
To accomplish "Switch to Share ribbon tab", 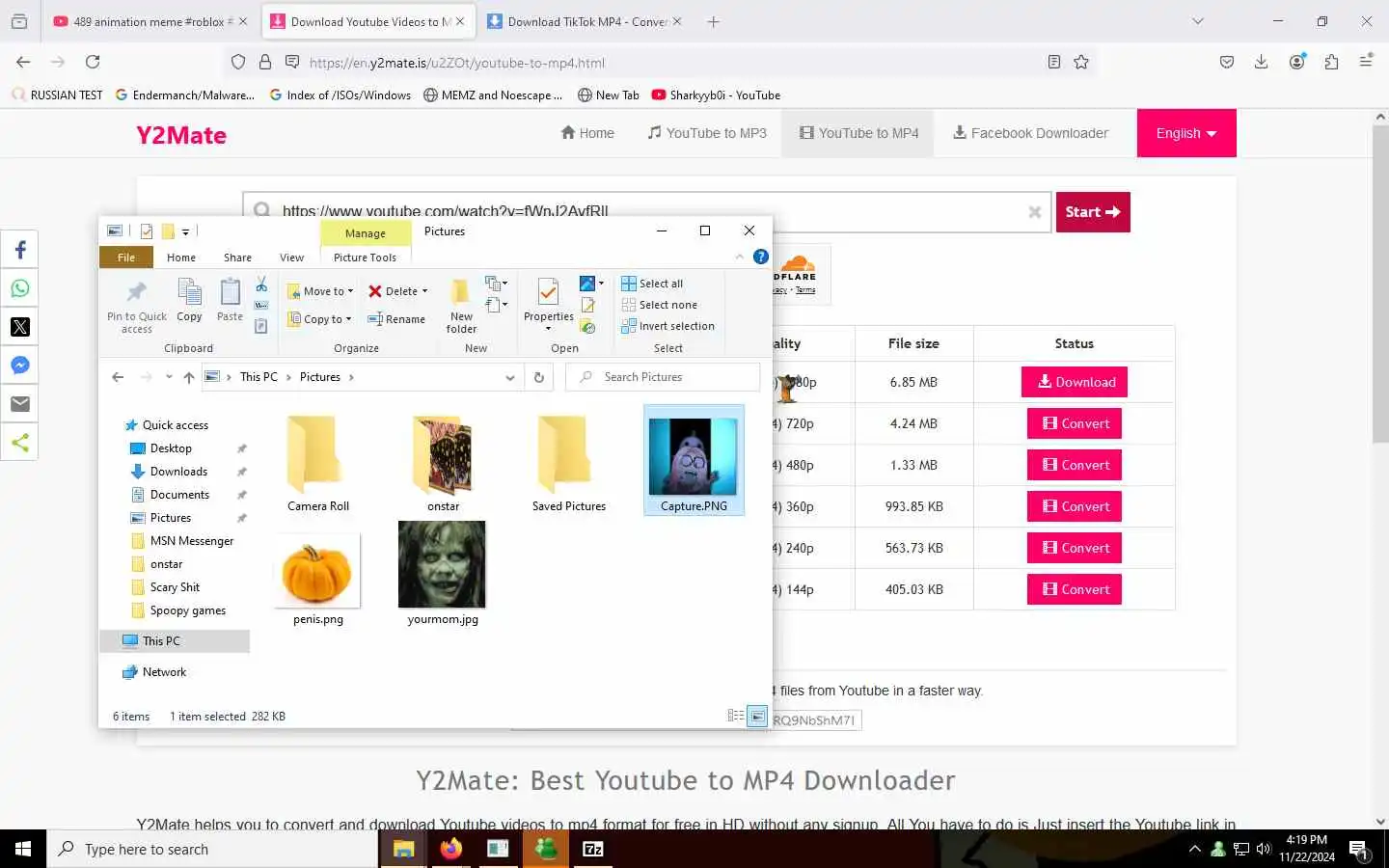I will [237, 258].
